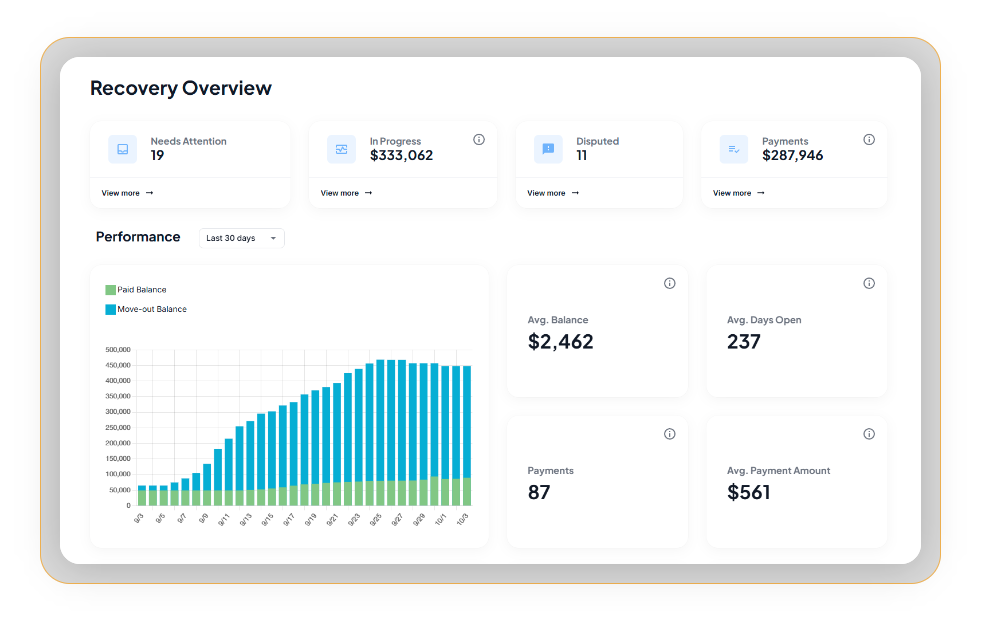Click the In Progress card icon
This screenshot has width=981, height=627.
(x=341, y=149)
